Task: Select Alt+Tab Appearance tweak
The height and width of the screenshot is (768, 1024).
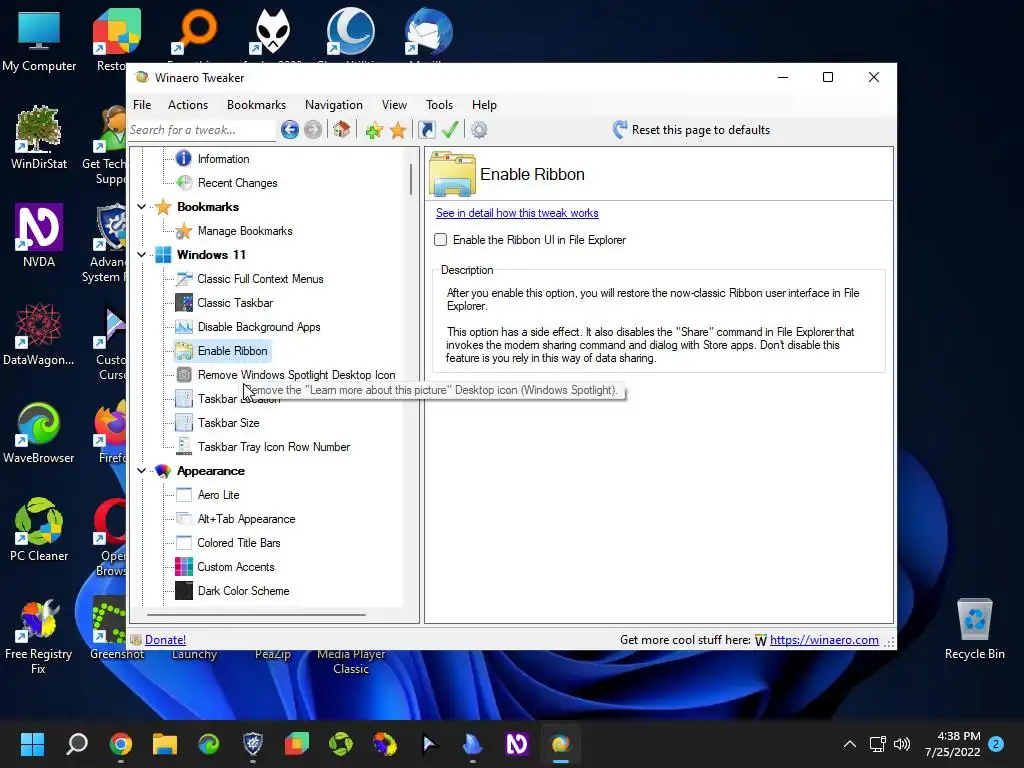Action: [247, 519]
